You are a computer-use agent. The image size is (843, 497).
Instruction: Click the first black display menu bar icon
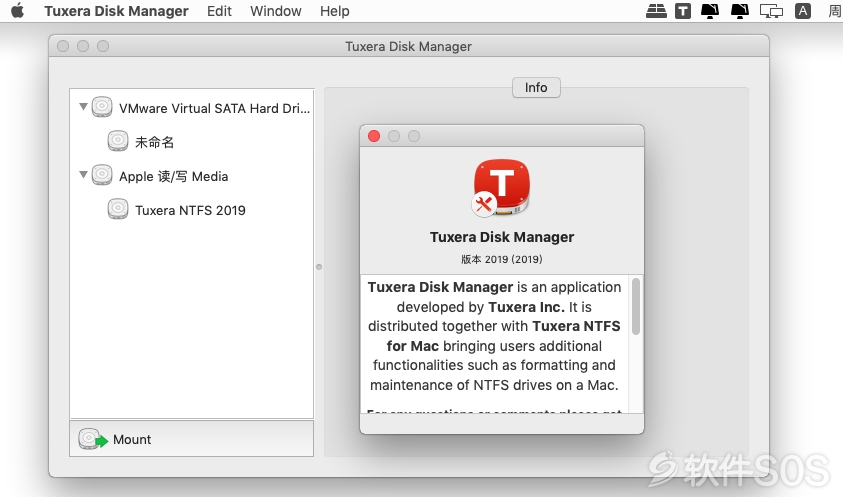(710, 11)
